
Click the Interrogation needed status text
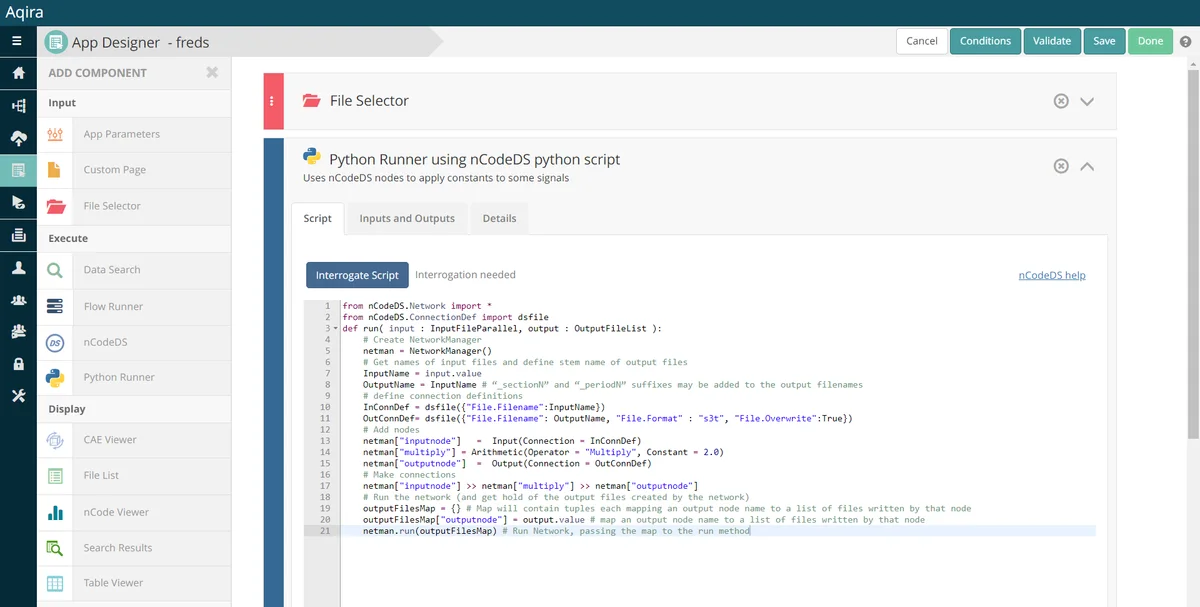coord(465,275)
